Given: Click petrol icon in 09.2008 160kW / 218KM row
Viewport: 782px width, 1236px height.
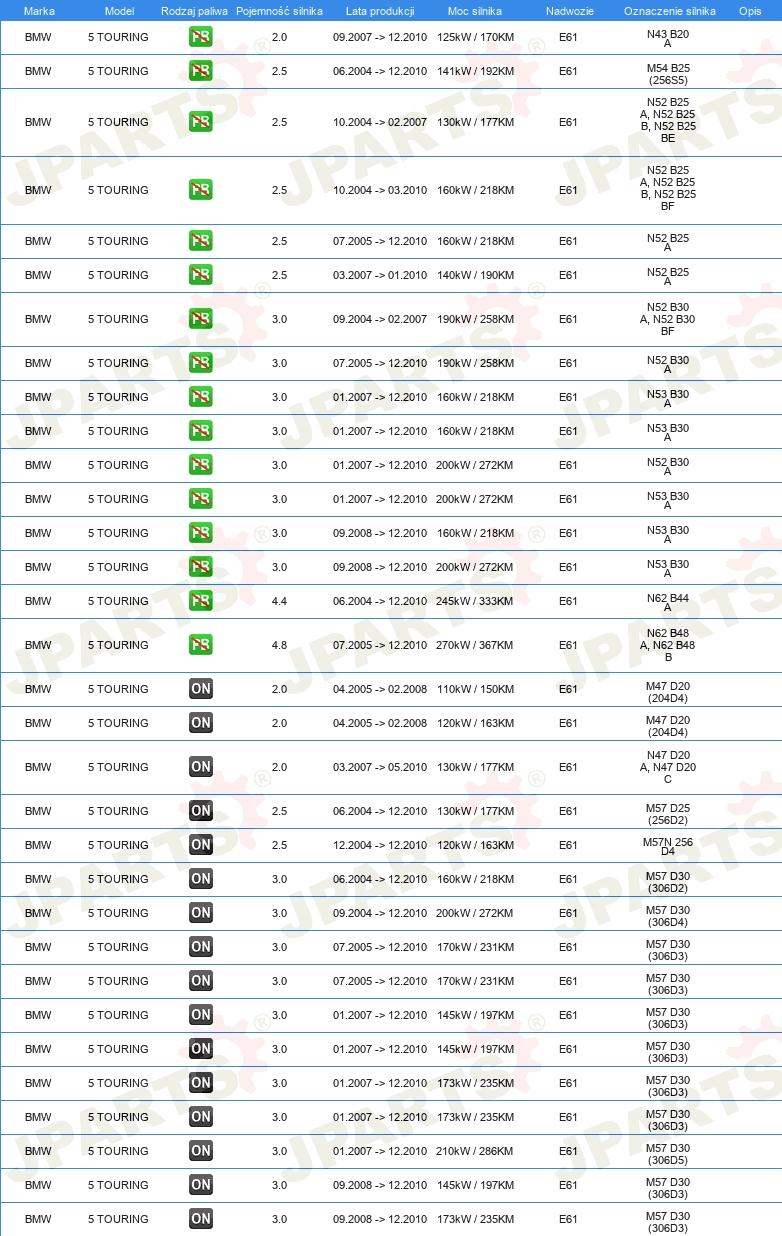Looking at the screenshot, I should [x=201, y=533].
